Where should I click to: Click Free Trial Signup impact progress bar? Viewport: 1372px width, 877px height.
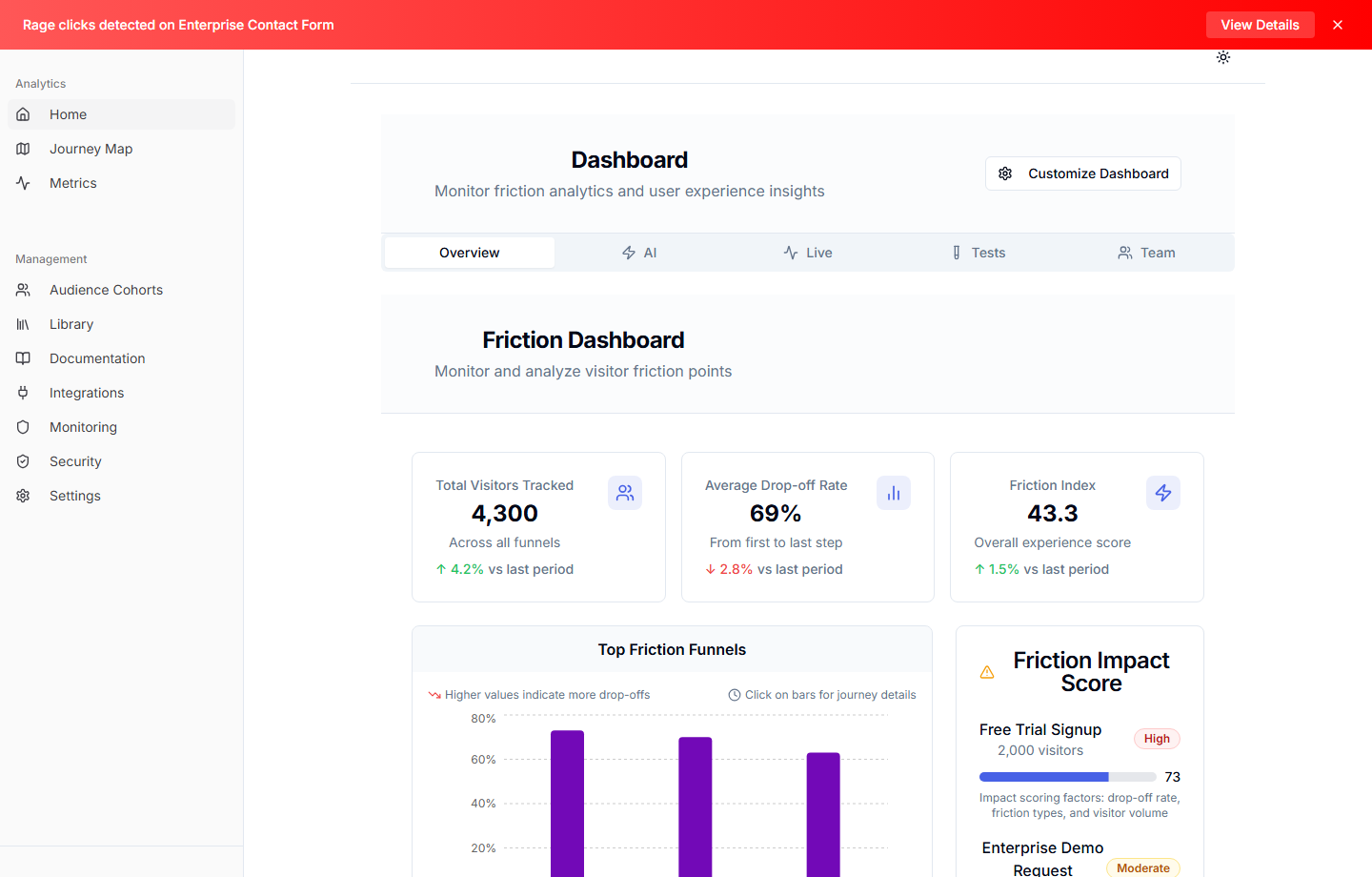pos(1068,777)
